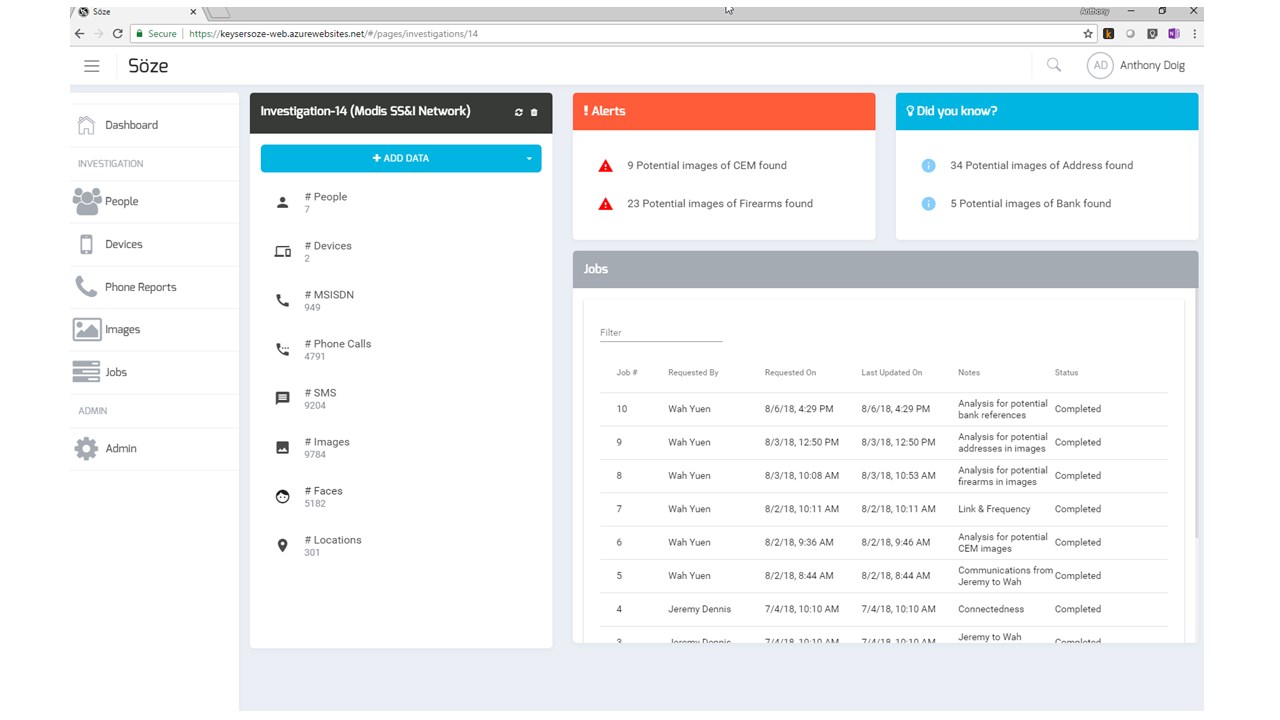The width and height of the screenshot is (1280, 720).
Task: Click the # Locations 301 entry
Action: click(x=333, y=546)
